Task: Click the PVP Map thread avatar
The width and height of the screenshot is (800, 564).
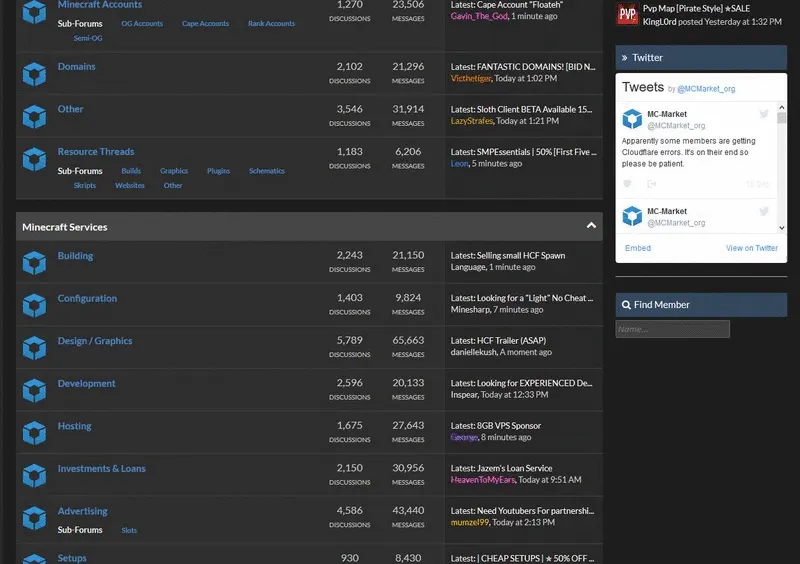Action: (627, 14)
